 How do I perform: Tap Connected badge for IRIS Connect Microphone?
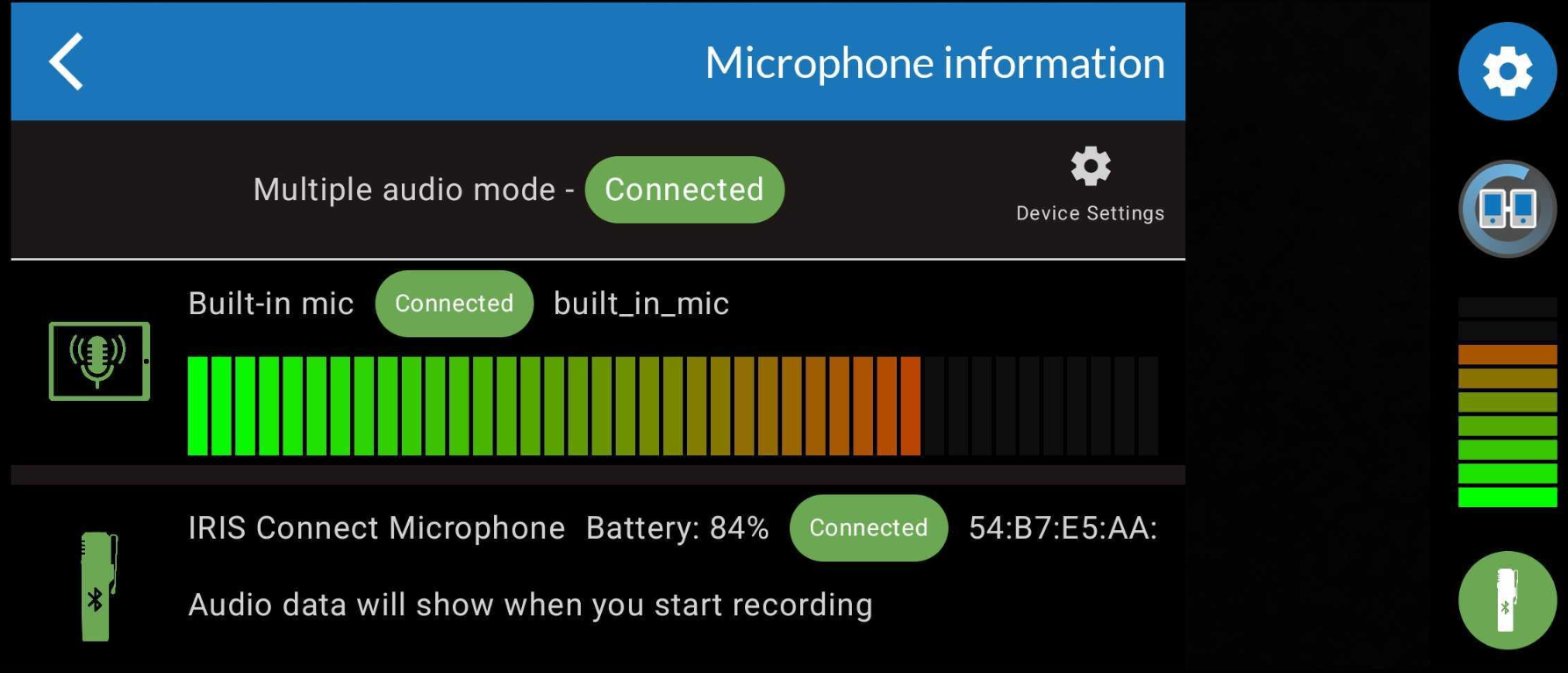coord(868,528)
